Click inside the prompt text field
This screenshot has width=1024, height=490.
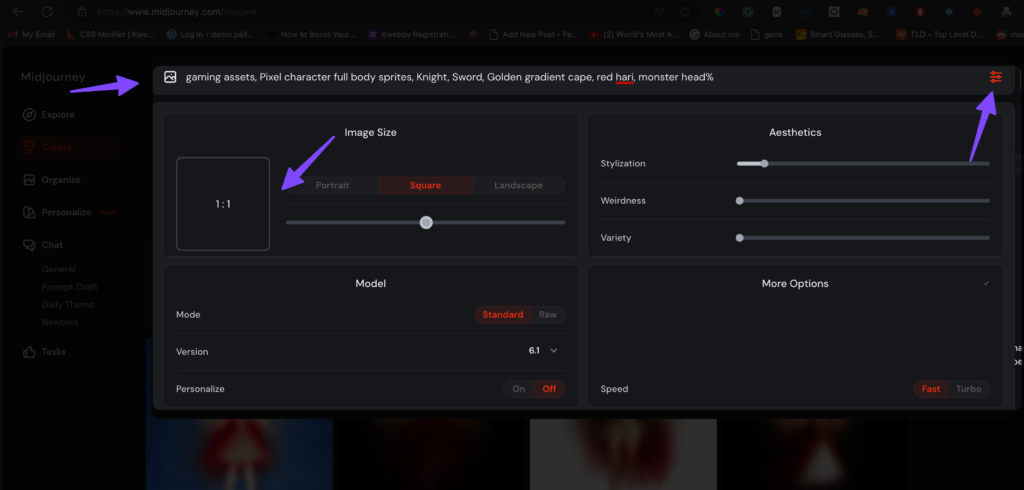pos(560,77)
